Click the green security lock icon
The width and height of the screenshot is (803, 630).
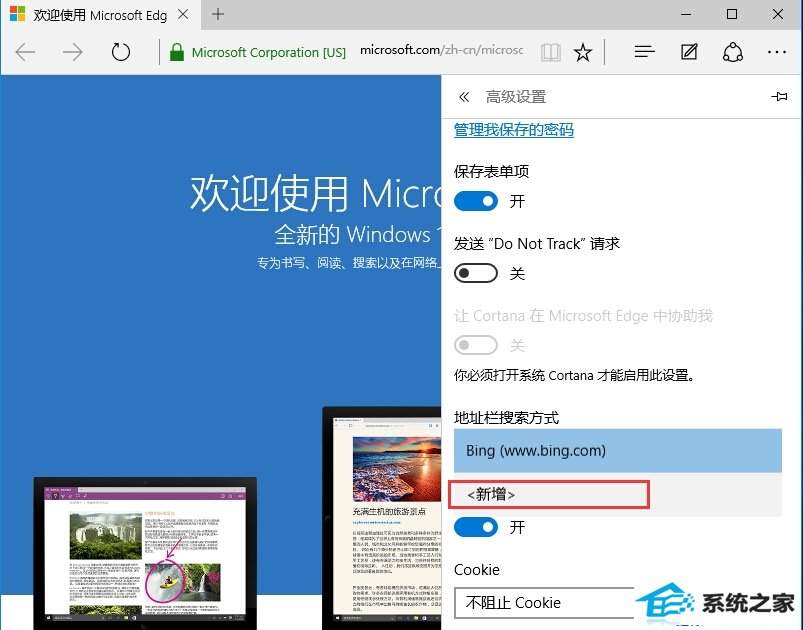point(177,52)
